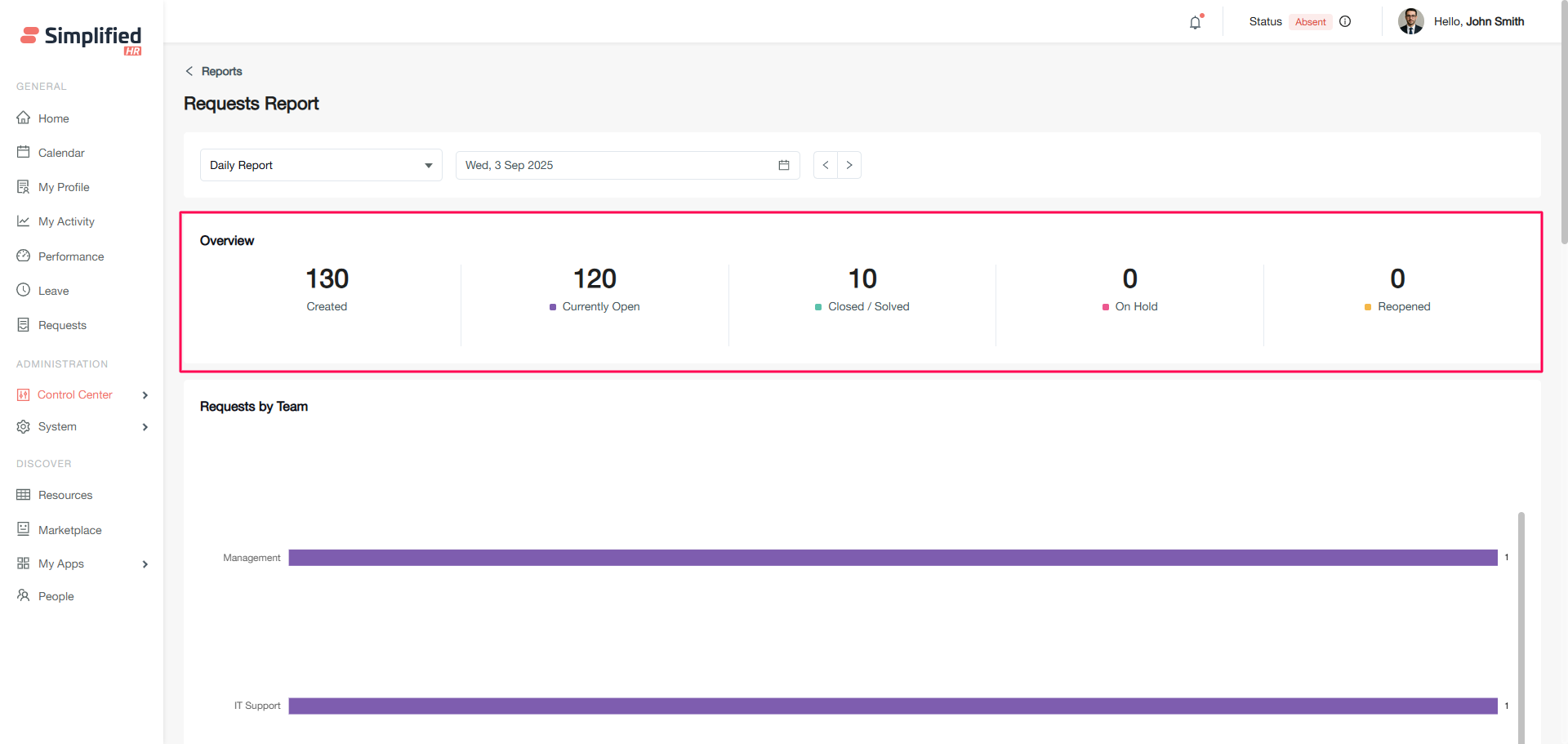This screenshot has width=1568, height=744.
Task: Click the Leave clock icon
Action: pyautogui.click(x=24, y=290)
